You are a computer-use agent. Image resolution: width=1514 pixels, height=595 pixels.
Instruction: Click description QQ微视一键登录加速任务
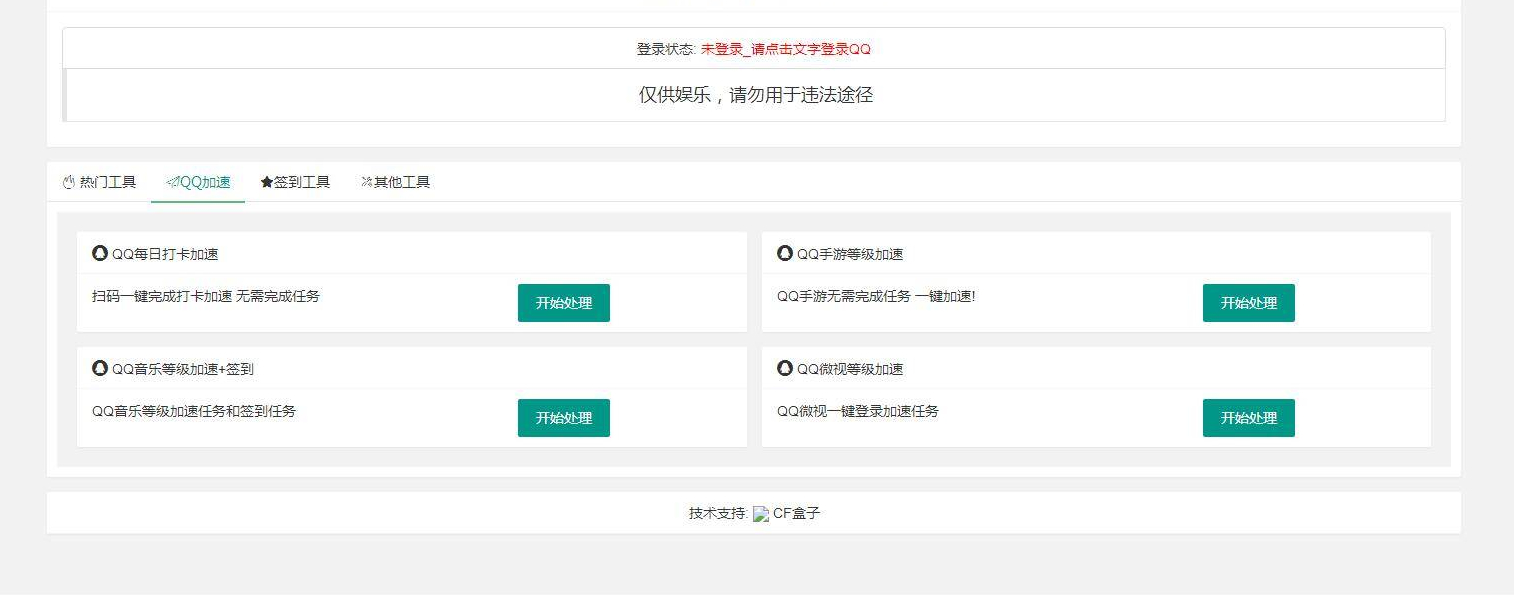pos(858,411)
